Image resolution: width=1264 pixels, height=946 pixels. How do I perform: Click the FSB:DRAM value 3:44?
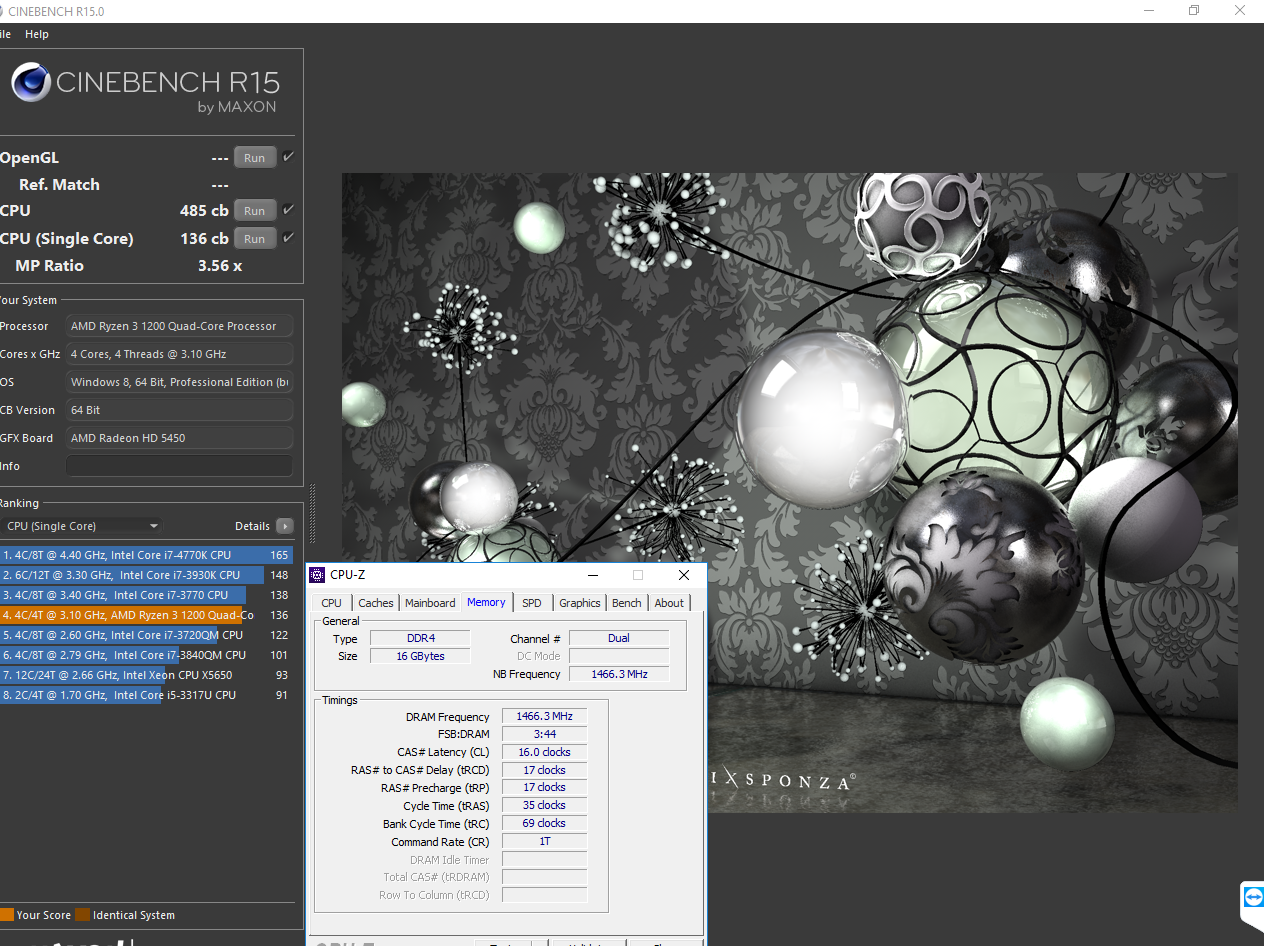tap(544, 734)
